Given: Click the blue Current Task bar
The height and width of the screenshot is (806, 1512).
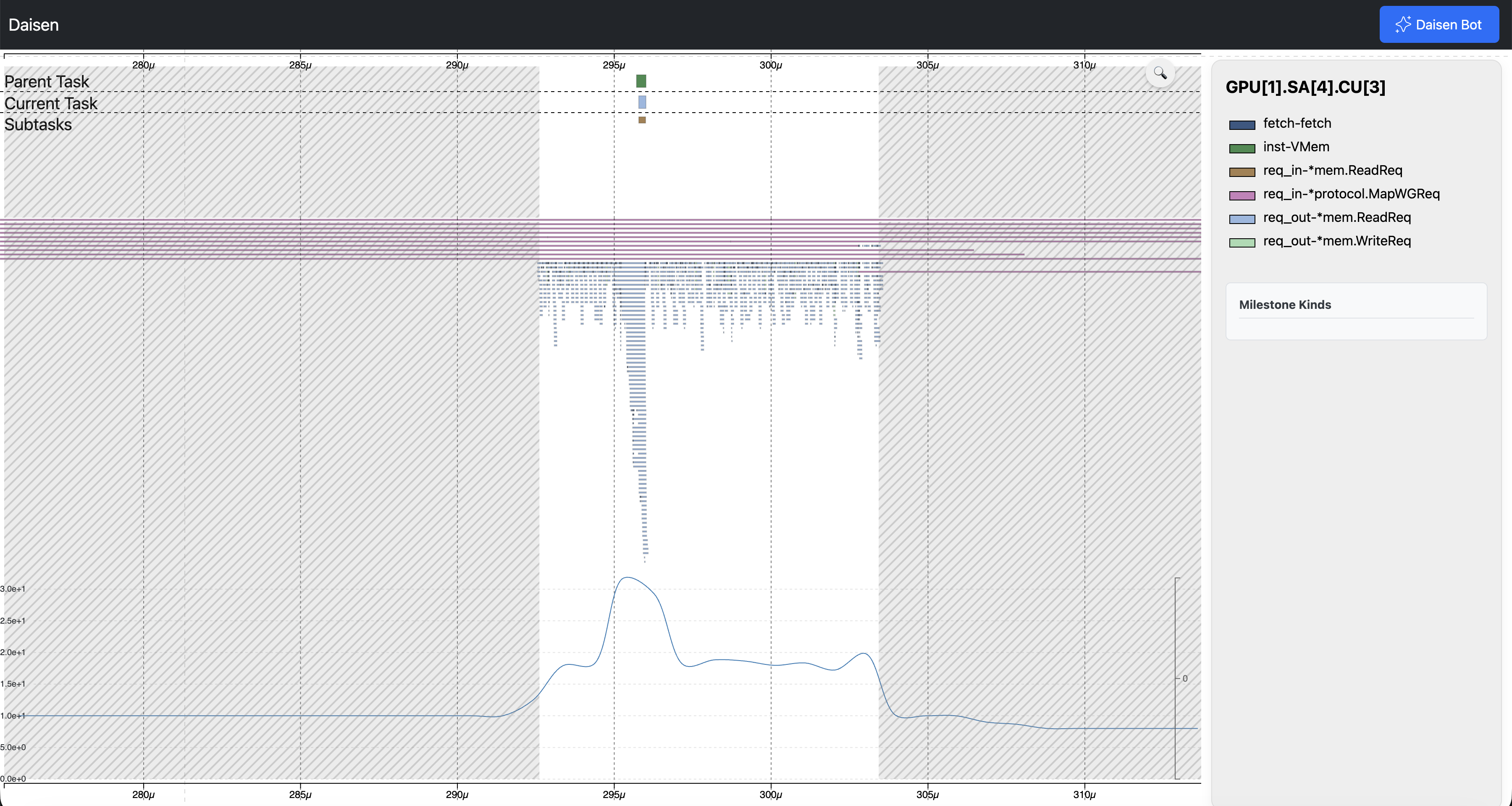Looking at the screenshot, I should click(x=642, y=102).
